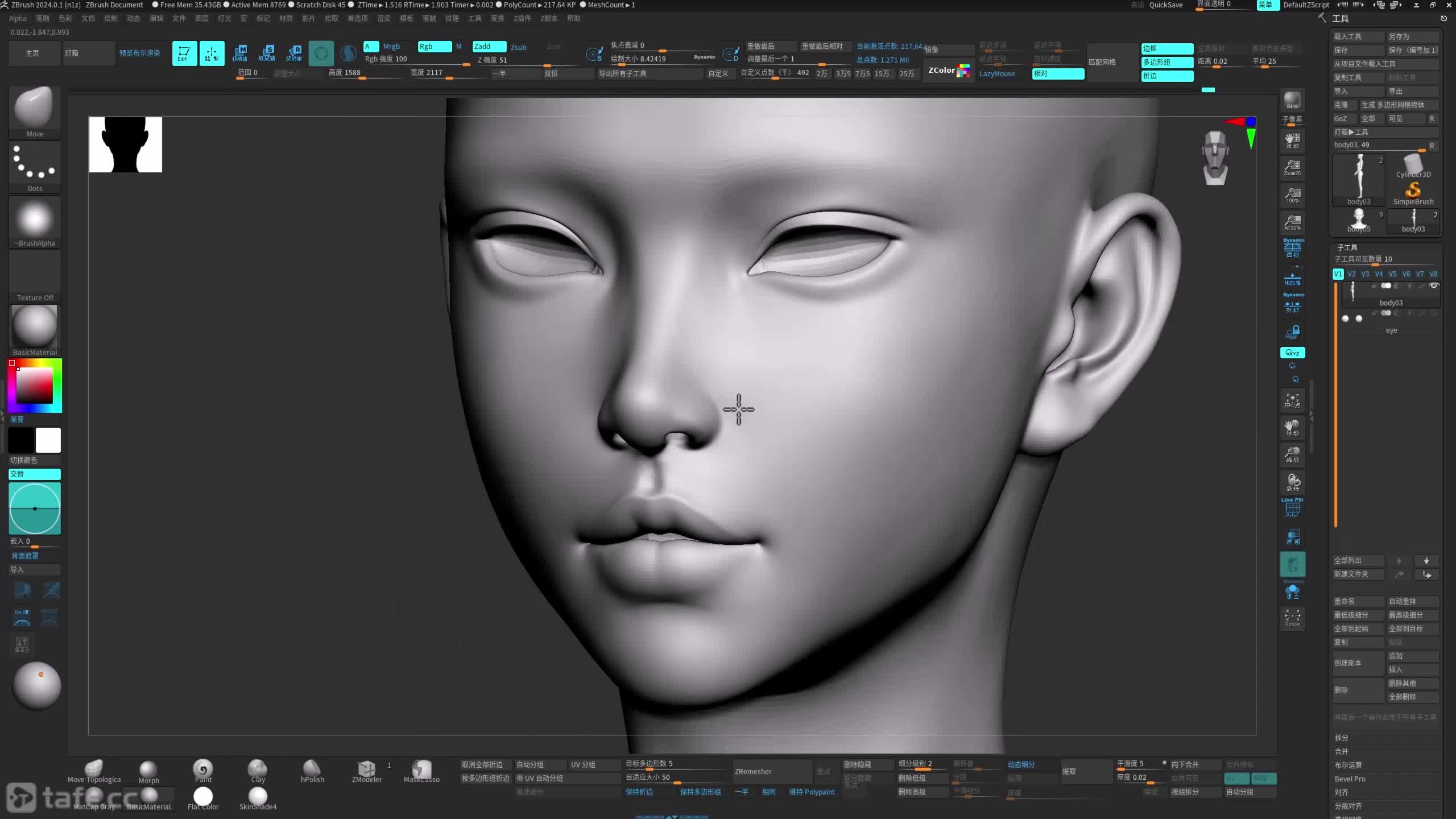Screen dimensions: 1456x819
Task: Click the 缩放 zoom view icon
Action: pos(1292,455)
